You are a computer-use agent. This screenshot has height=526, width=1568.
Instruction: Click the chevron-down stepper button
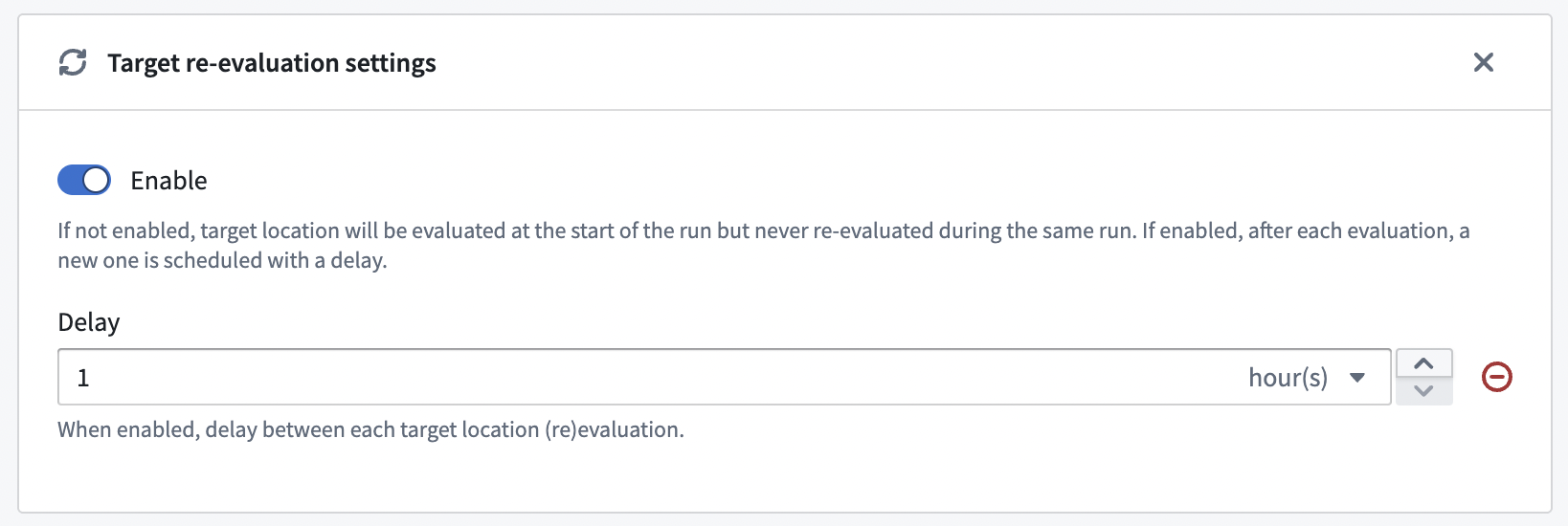pos(1423,390)
